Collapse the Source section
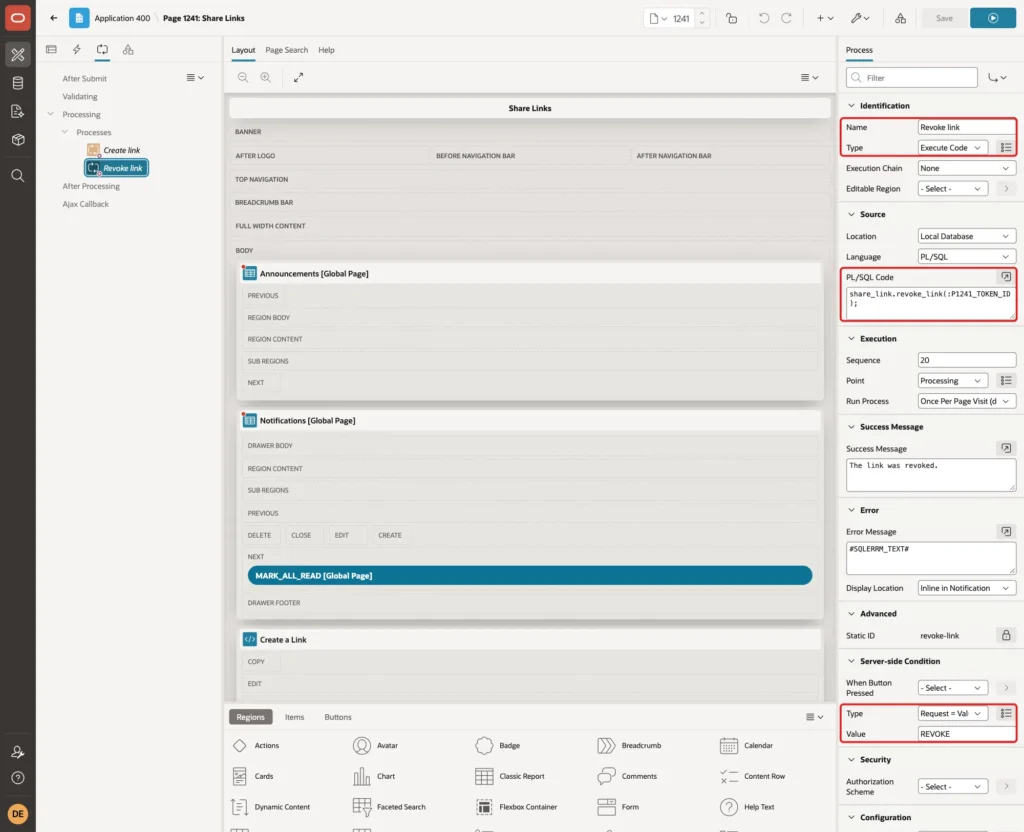 point(851,214)
